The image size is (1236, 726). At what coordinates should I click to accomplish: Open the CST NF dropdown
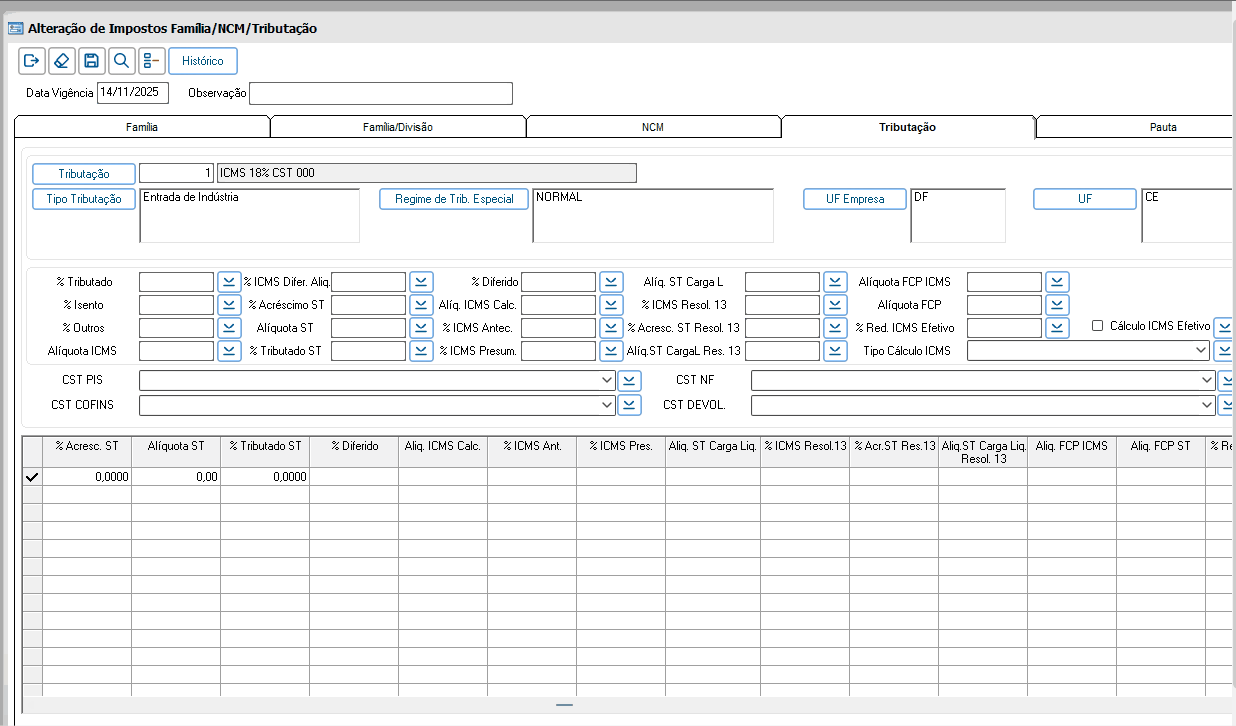click(1207, 381)
